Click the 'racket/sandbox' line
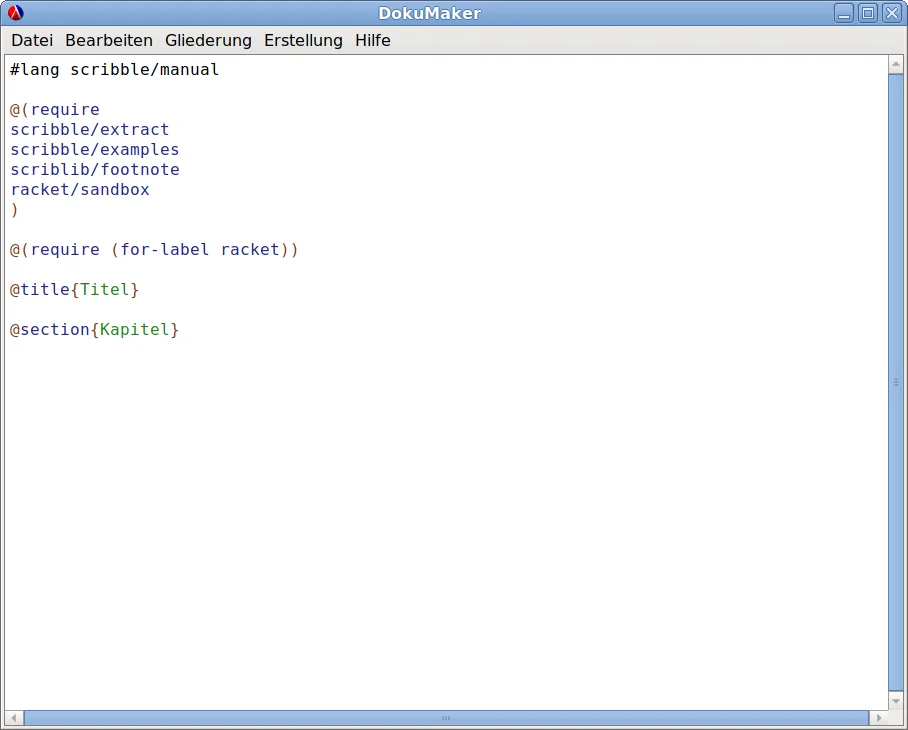908x730 pixels. click(x=80, y=189)
